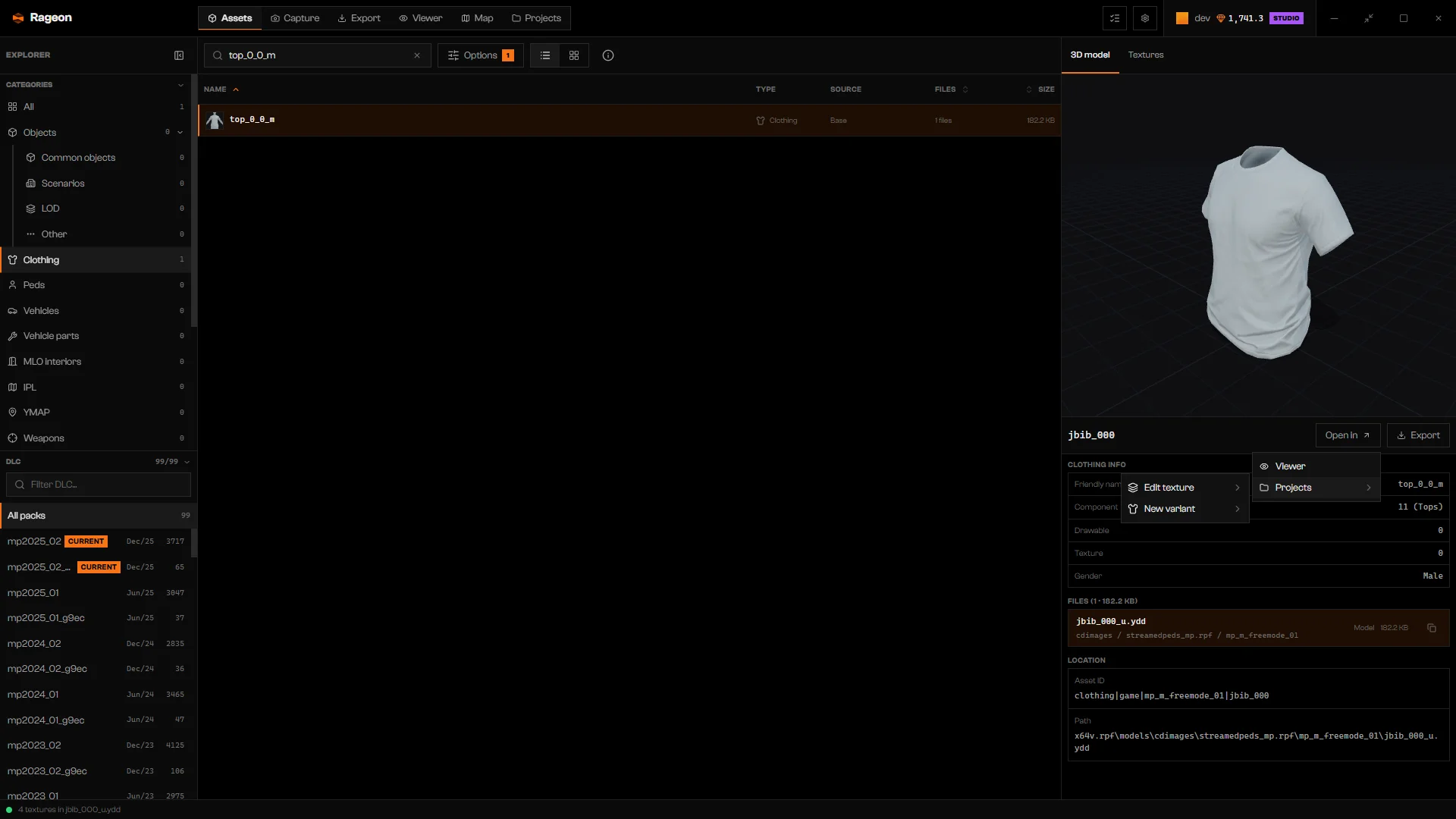Image resolution: width=1456 pixels, height=819 pixels.
Task: Open the task checklist icon in top bar
Action: click(x=1115, y=18)
